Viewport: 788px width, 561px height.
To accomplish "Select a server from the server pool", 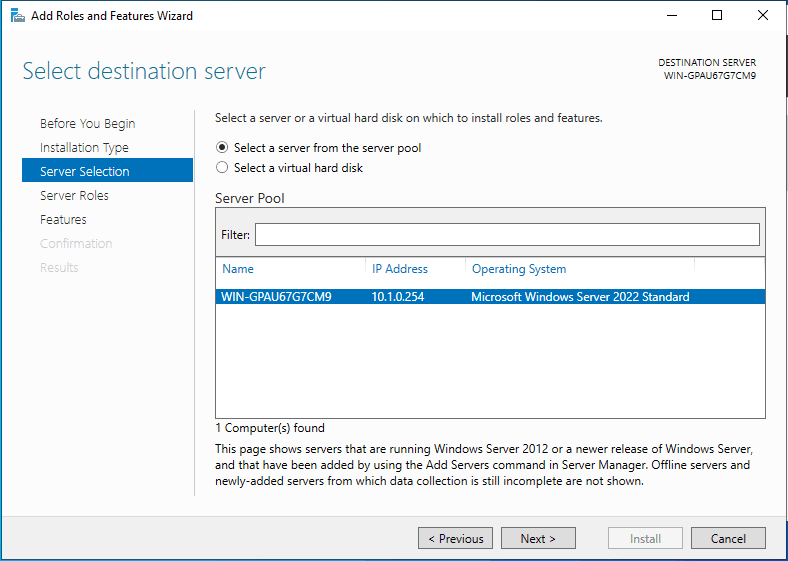I will (222, 148).
